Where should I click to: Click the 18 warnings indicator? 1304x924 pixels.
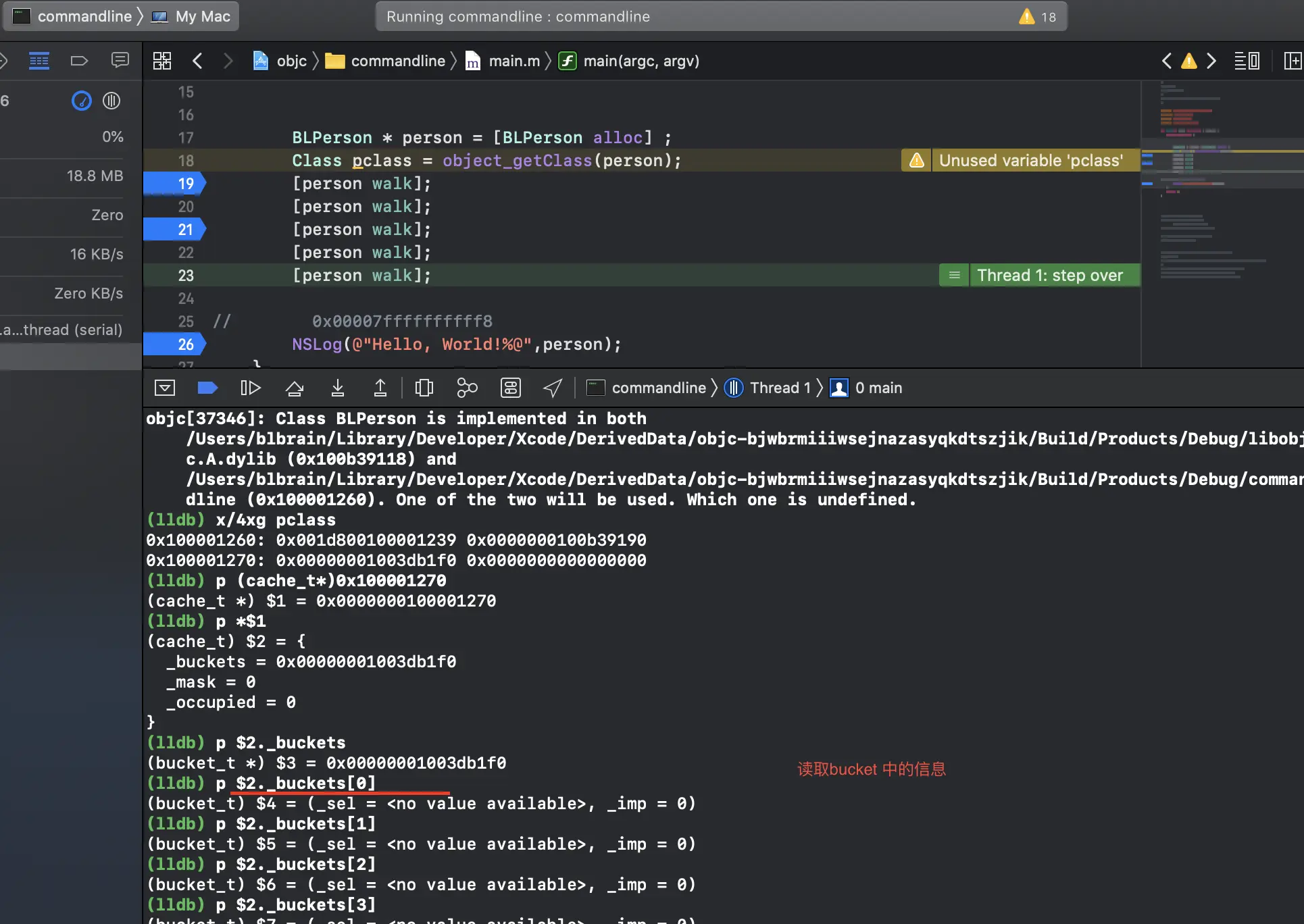pos(1038,17)
